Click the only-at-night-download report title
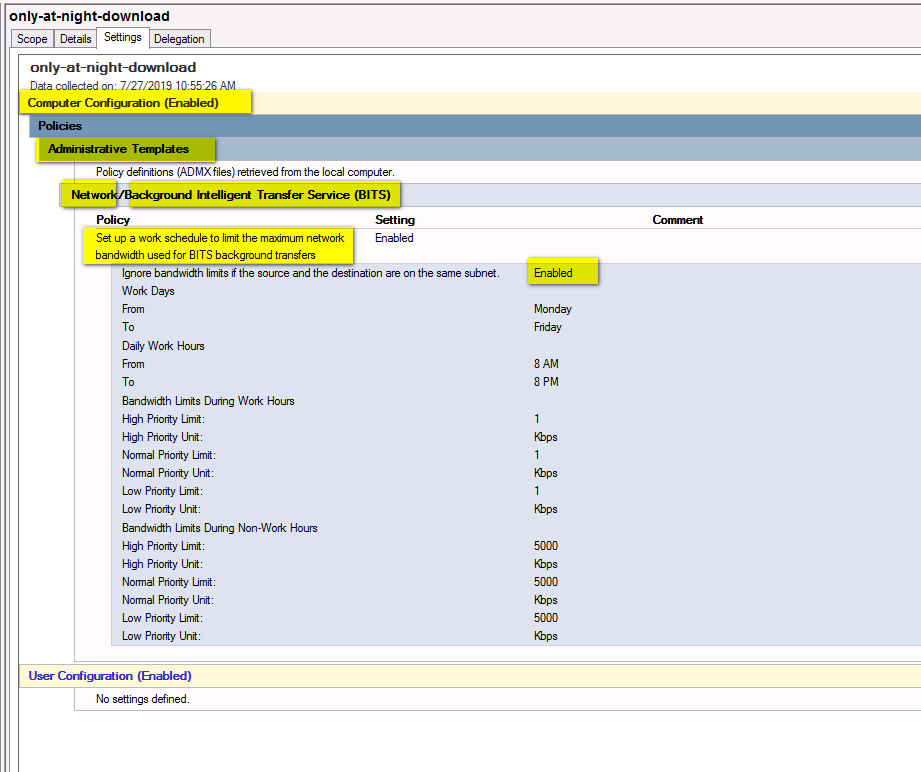 coord(113,67)
